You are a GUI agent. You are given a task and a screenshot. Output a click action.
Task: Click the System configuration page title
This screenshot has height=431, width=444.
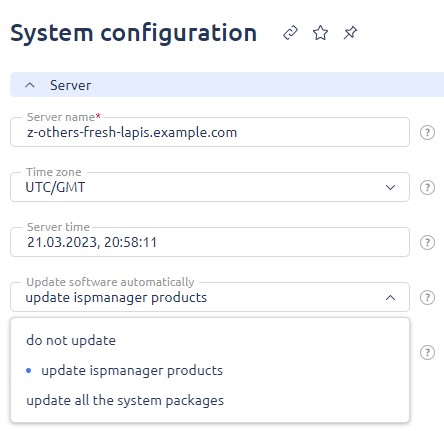(134, 33)
